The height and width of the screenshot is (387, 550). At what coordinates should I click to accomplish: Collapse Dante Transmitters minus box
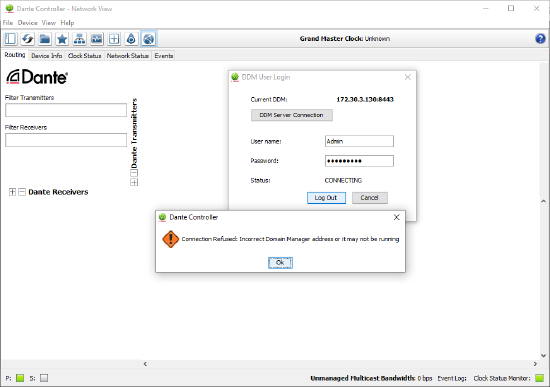[x=134, y=173]
